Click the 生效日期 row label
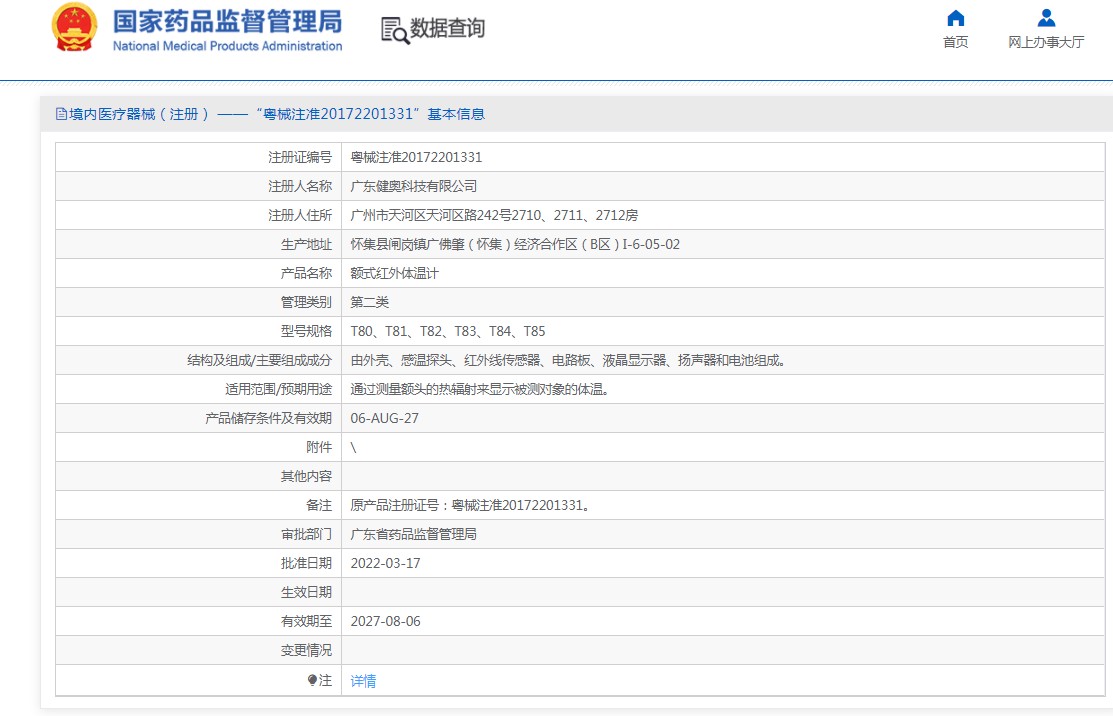The image size is (1113, 716). coord(307,593)
